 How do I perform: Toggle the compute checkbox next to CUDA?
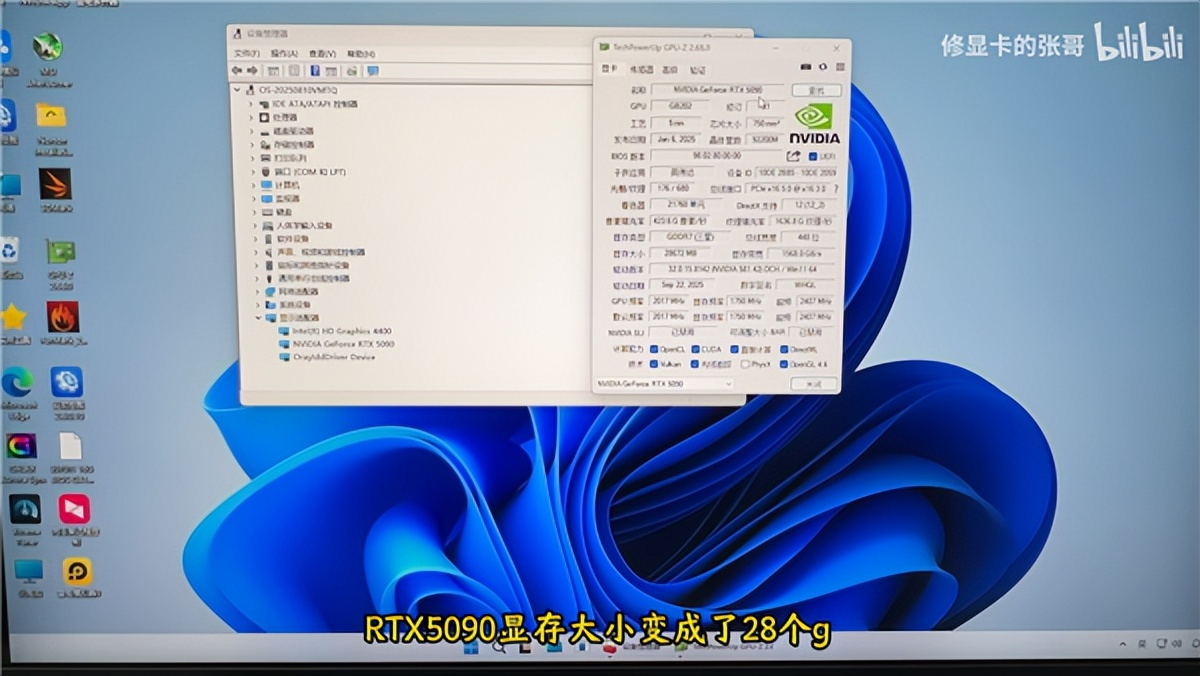[735, 349]
